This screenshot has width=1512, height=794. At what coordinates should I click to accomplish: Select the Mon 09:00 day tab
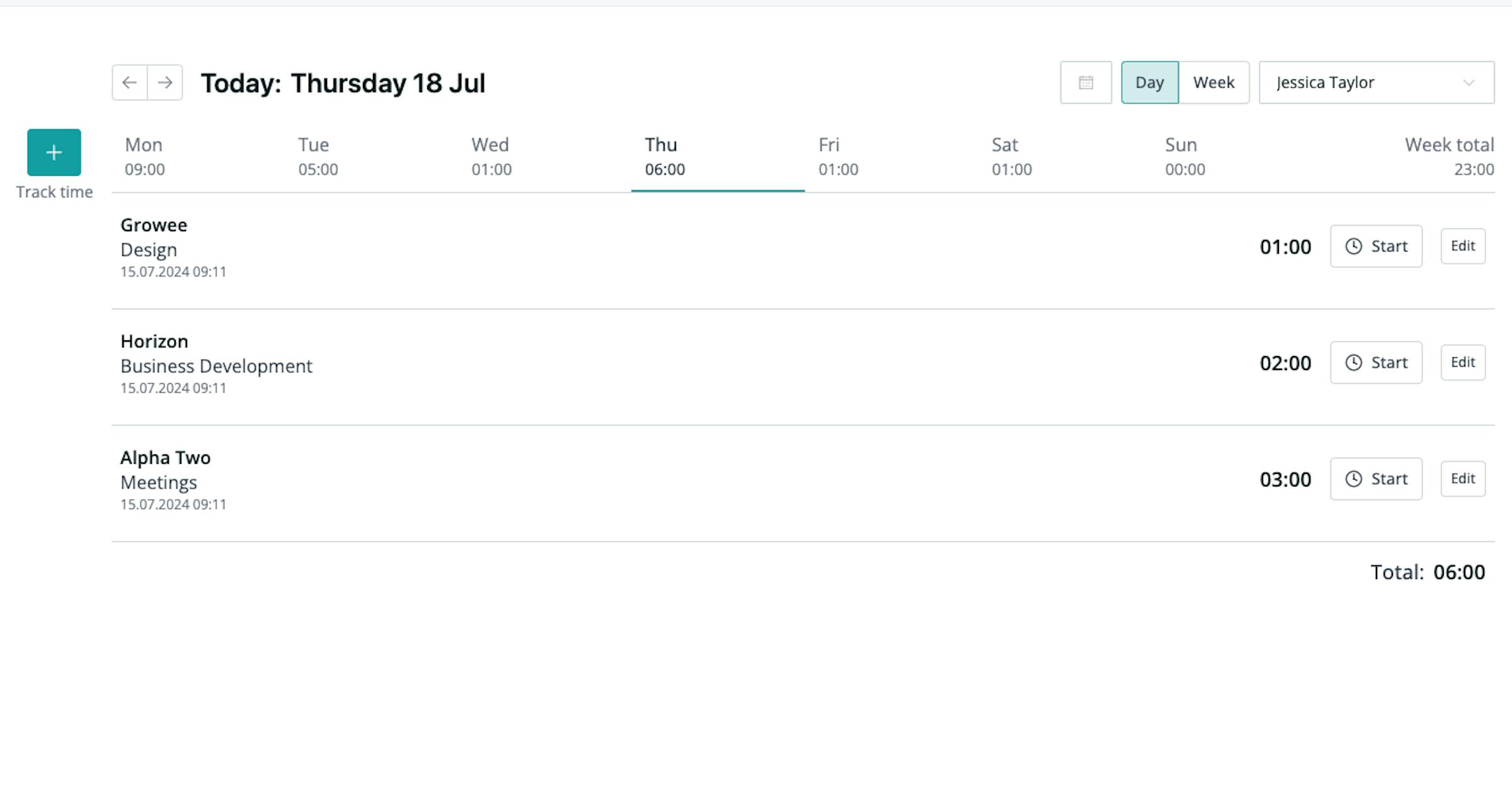pos(198,158)
